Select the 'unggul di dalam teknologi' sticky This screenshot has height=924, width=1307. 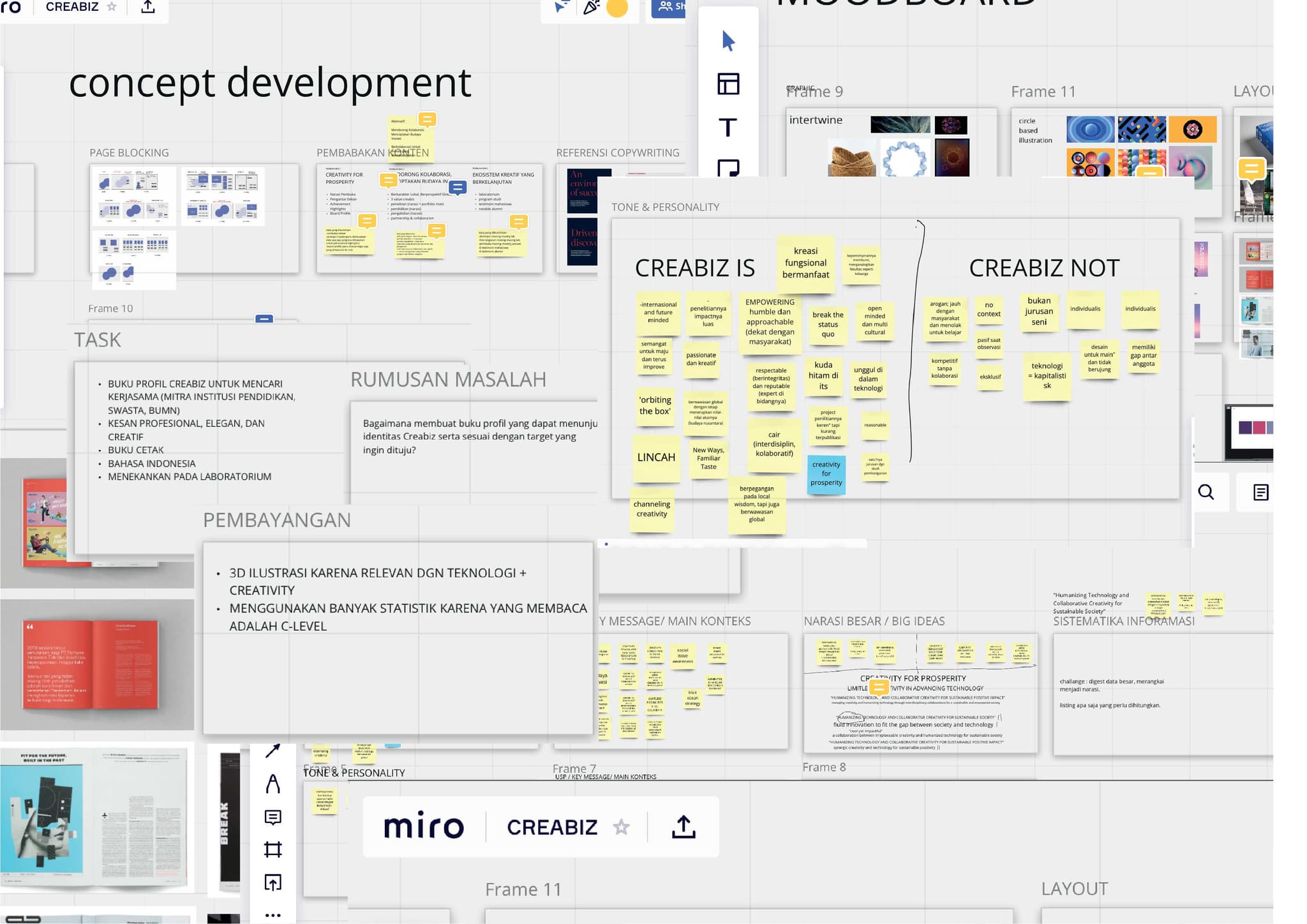(x=869, y=379)
